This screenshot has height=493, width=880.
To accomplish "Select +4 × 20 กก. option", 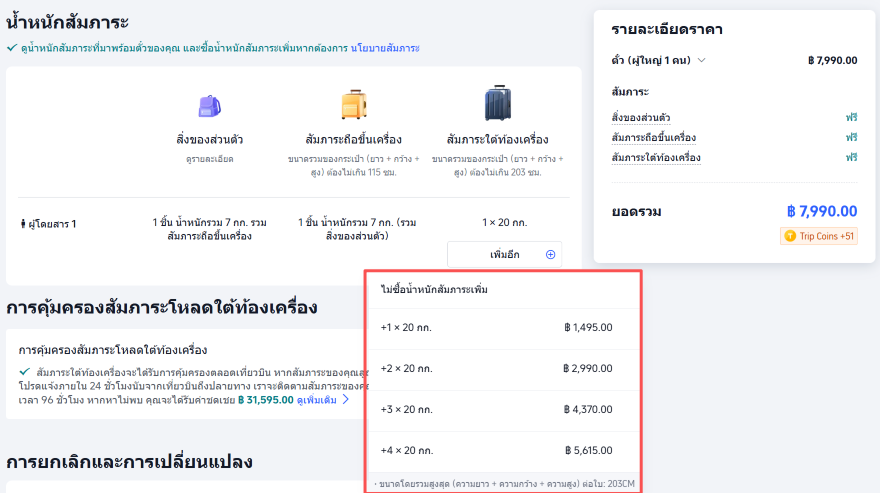I will 503,450.
